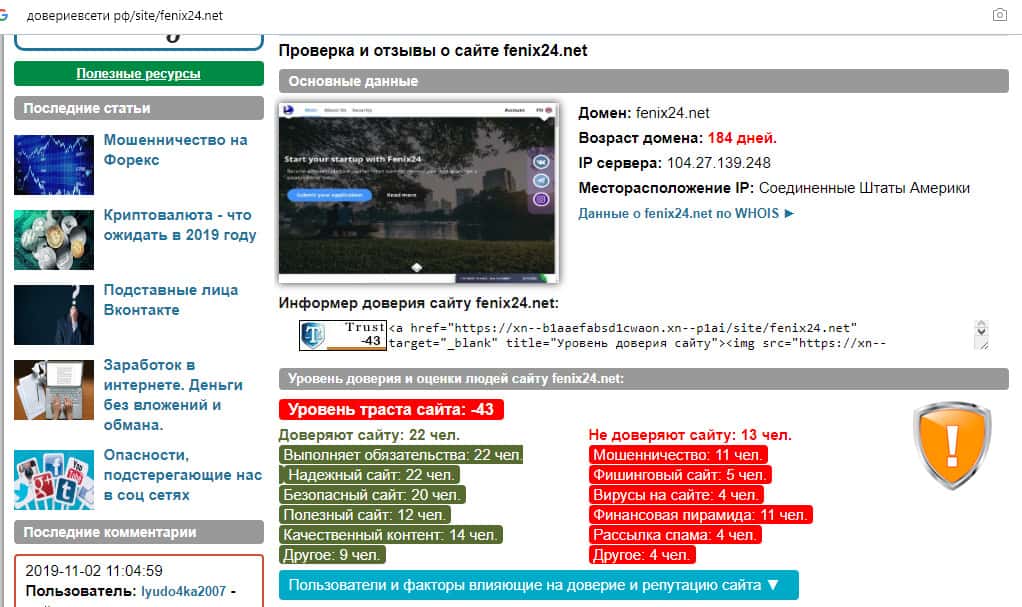Click the orange warning shield icon
The width and height of the screenshot is (1022, 607).
[952, 445]
